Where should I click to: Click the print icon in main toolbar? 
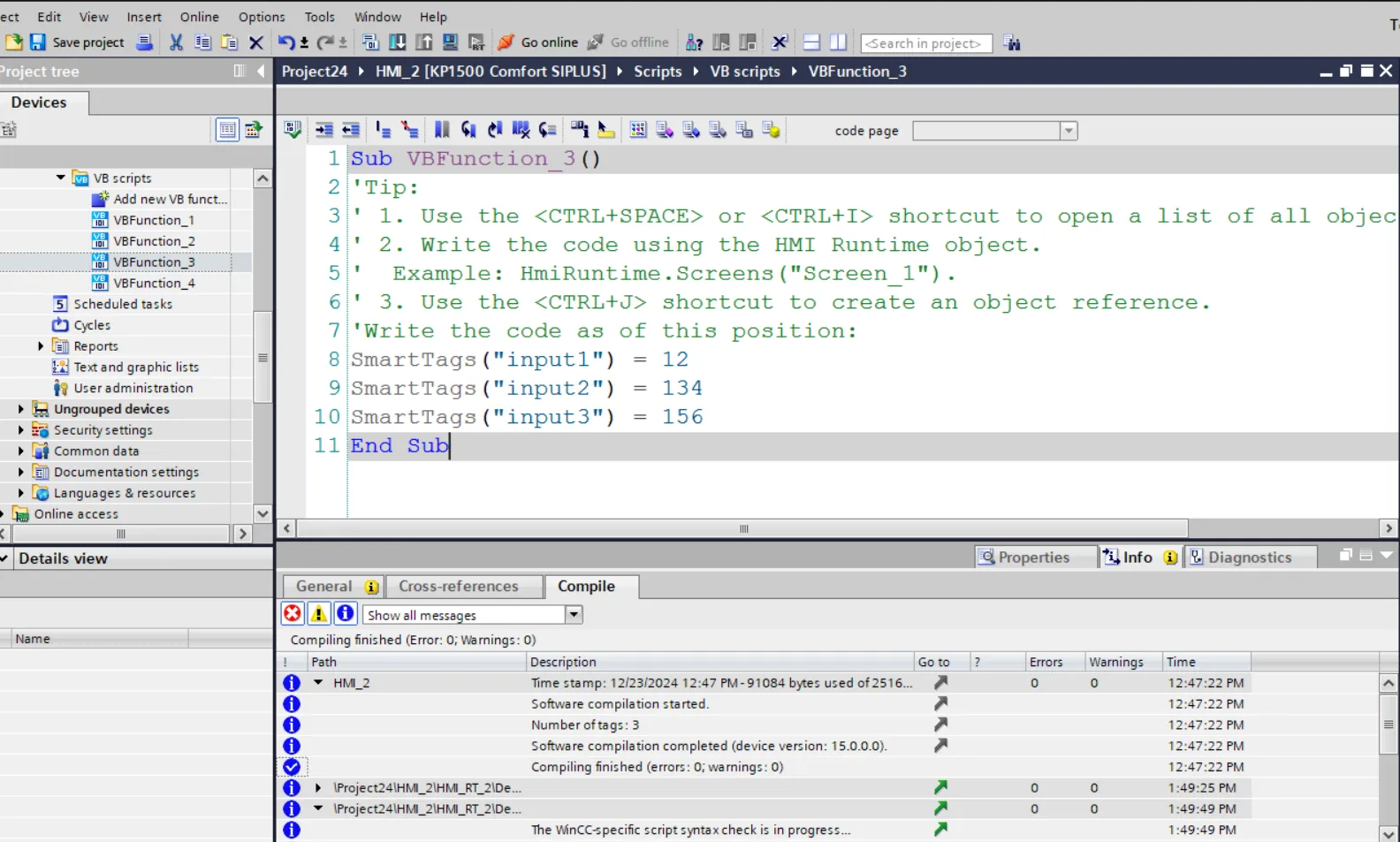click(144, 42)
